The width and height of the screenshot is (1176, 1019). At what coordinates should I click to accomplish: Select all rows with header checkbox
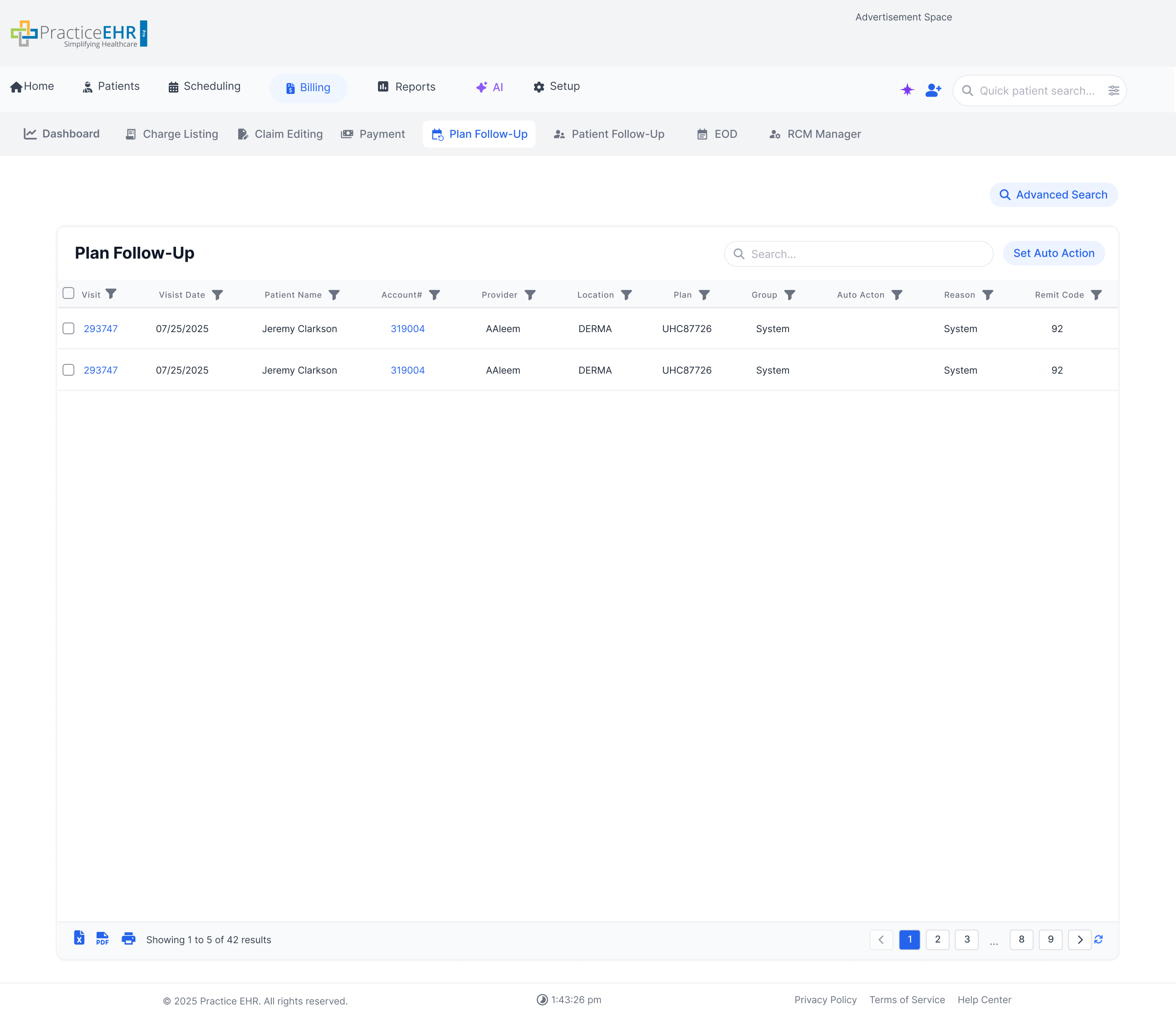click(x=68, y=293)
